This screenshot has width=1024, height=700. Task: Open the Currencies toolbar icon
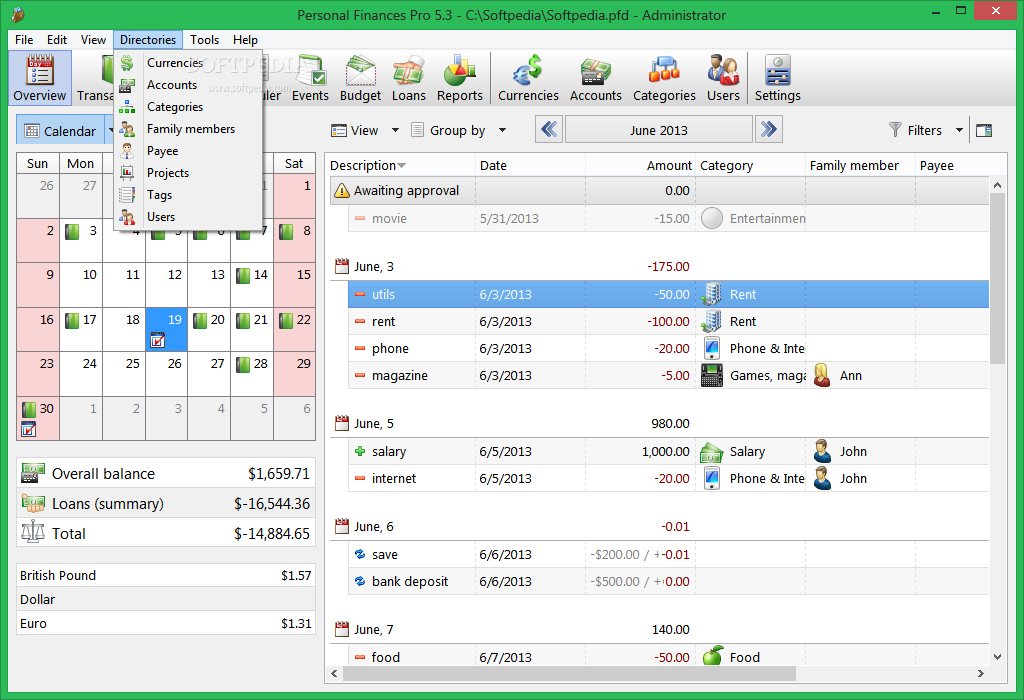click(x=528, y=78)
